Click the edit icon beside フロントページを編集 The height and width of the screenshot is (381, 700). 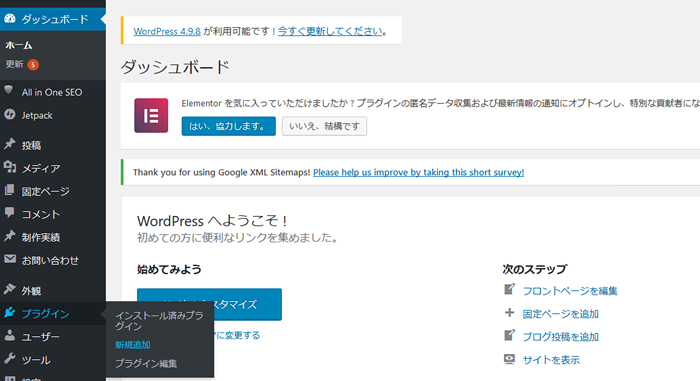[x=509, y=289]
